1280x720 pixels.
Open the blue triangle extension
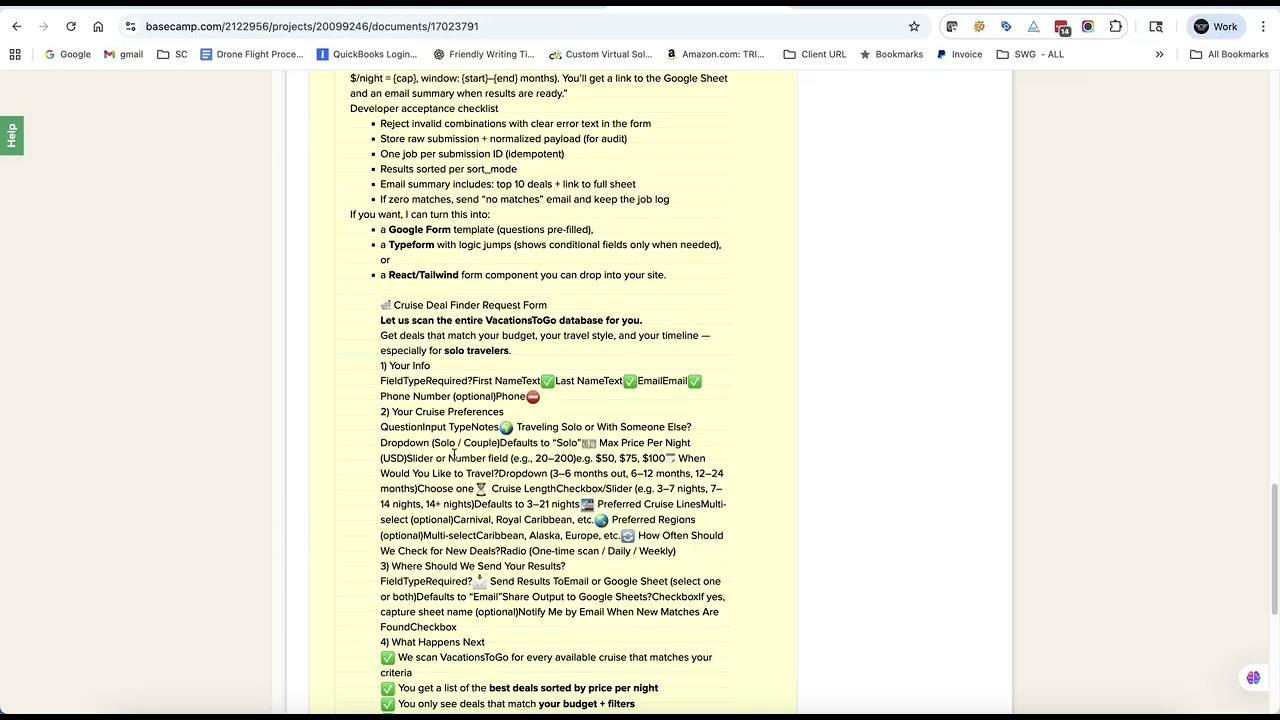tap(1033, 27)
